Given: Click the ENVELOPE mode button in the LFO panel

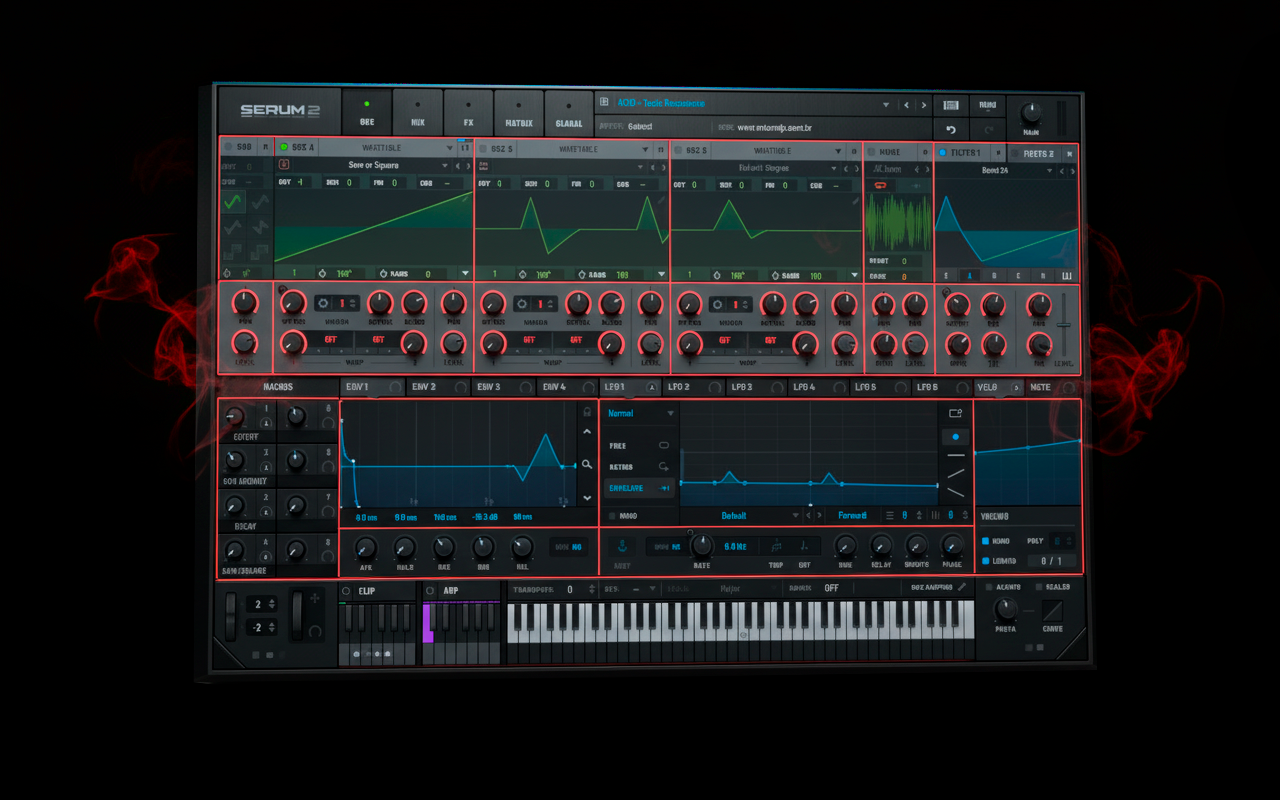Looking at the screenshot, I should tap(638, 488).
